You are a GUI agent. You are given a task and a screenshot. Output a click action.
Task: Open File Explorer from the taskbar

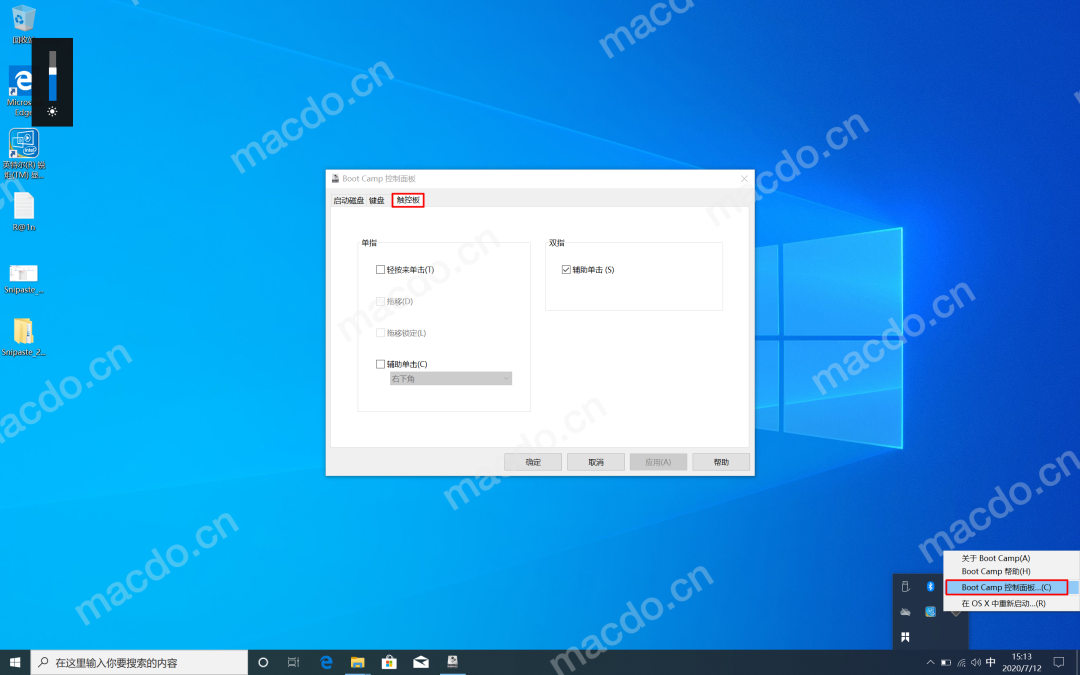(x=357, y=662)
